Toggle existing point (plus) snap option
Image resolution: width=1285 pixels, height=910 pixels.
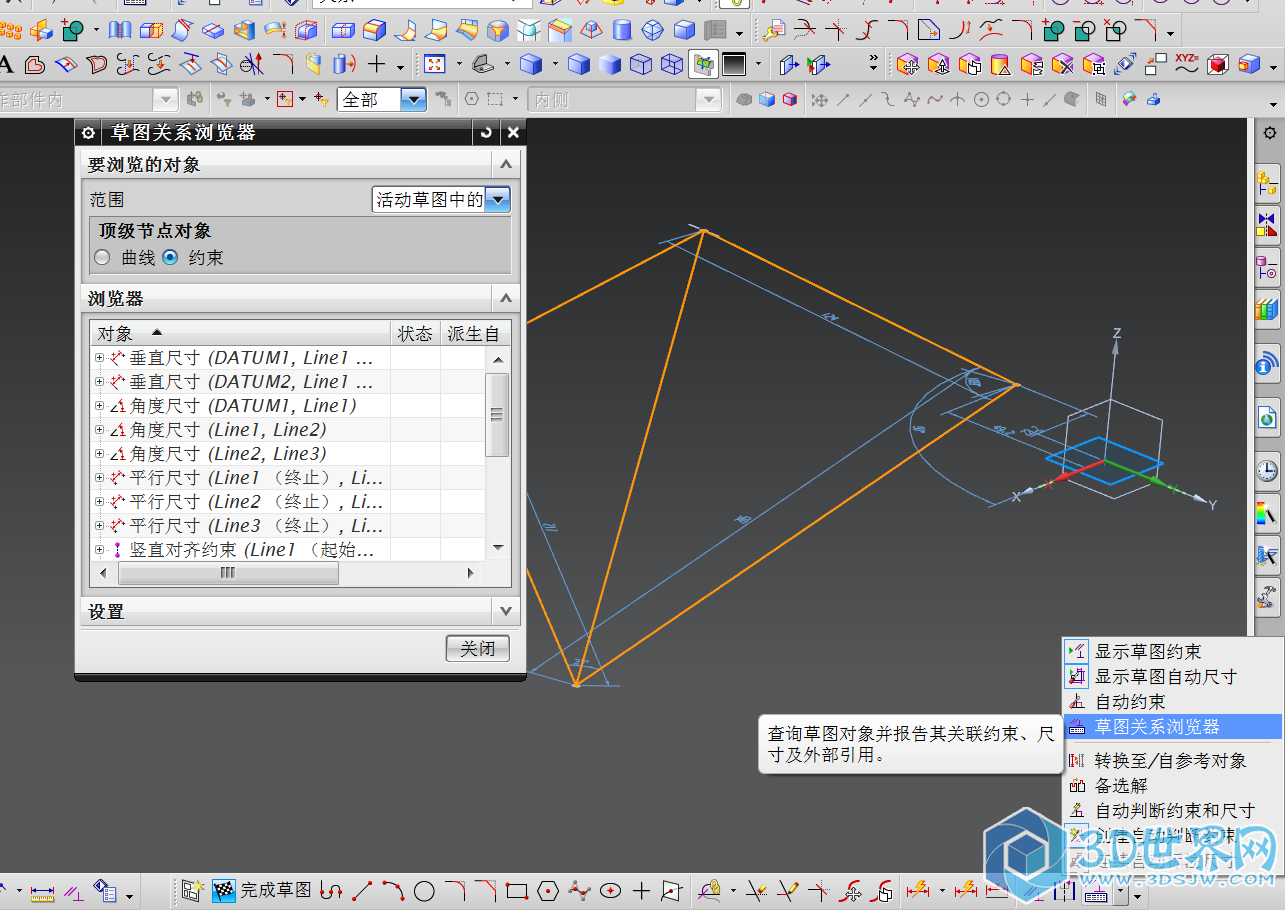pyautogui.click(x=1026, y=100)
